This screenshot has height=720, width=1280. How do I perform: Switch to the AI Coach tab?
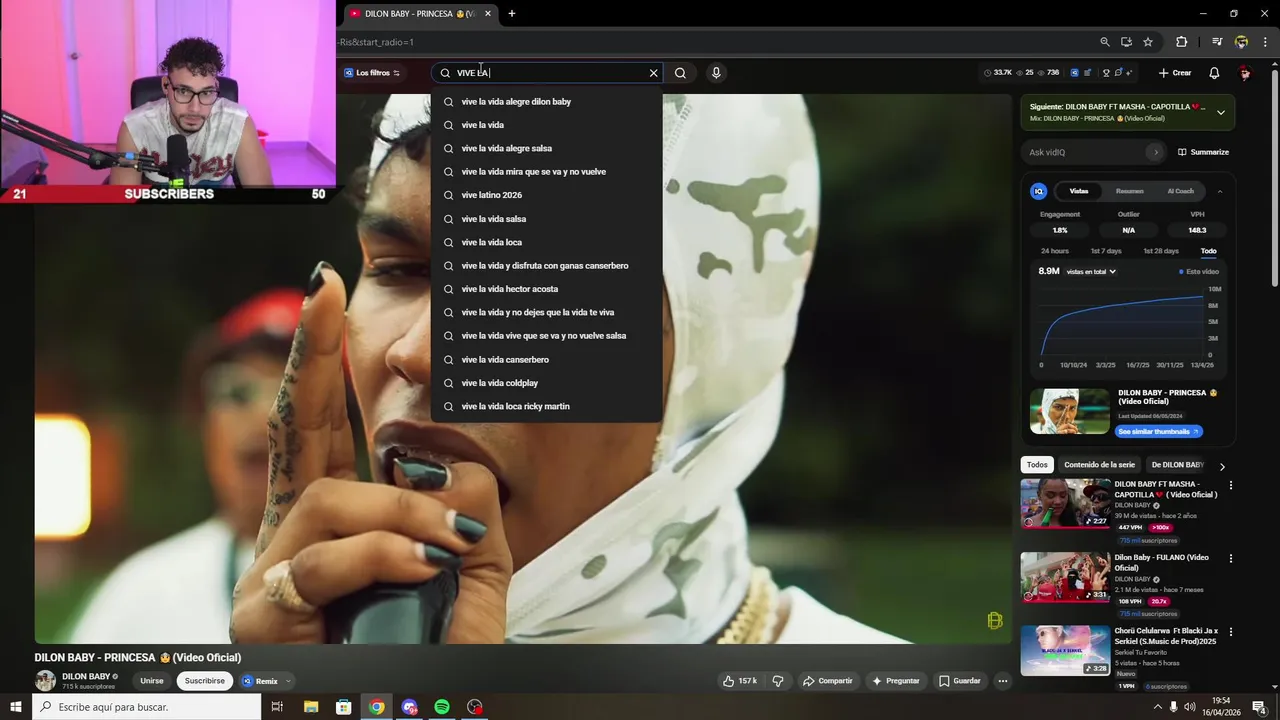[x=1180, y=191]
